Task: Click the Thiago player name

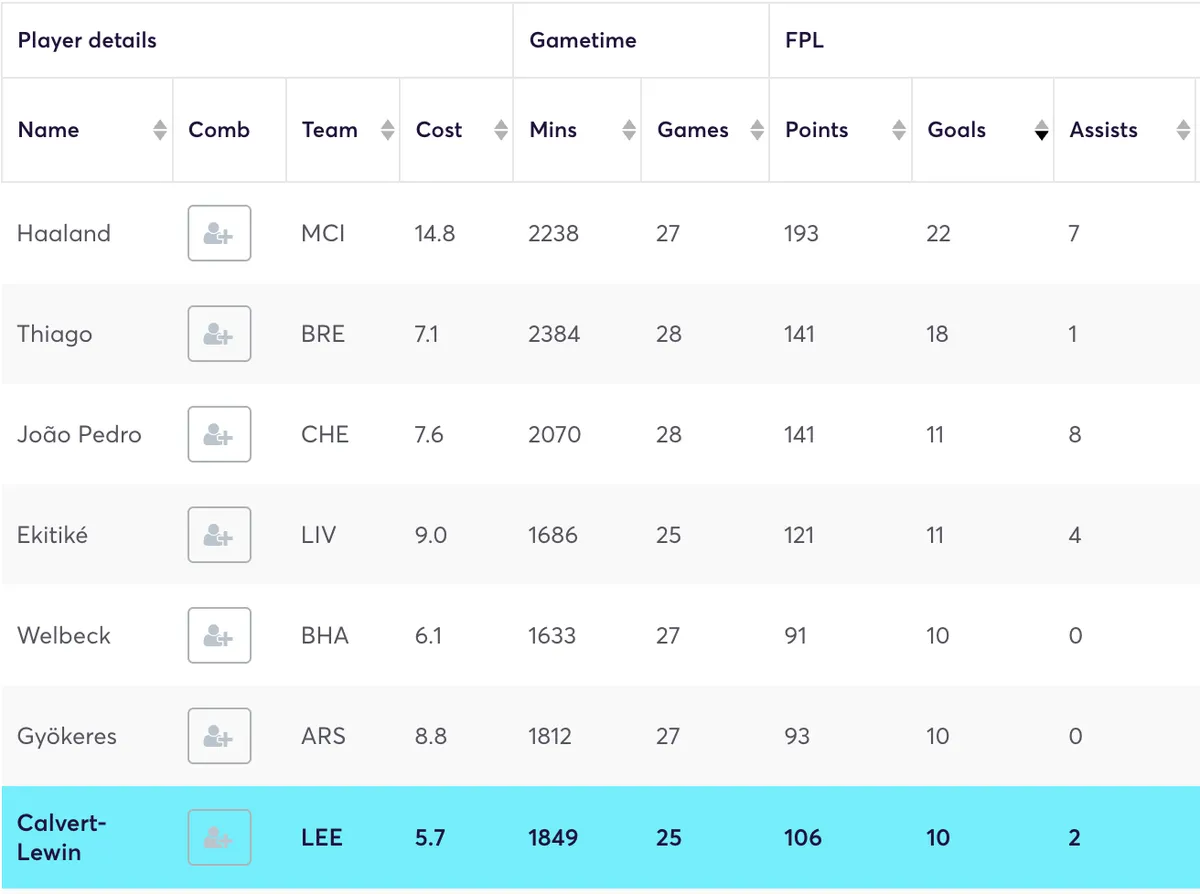Action: [54, 334]
